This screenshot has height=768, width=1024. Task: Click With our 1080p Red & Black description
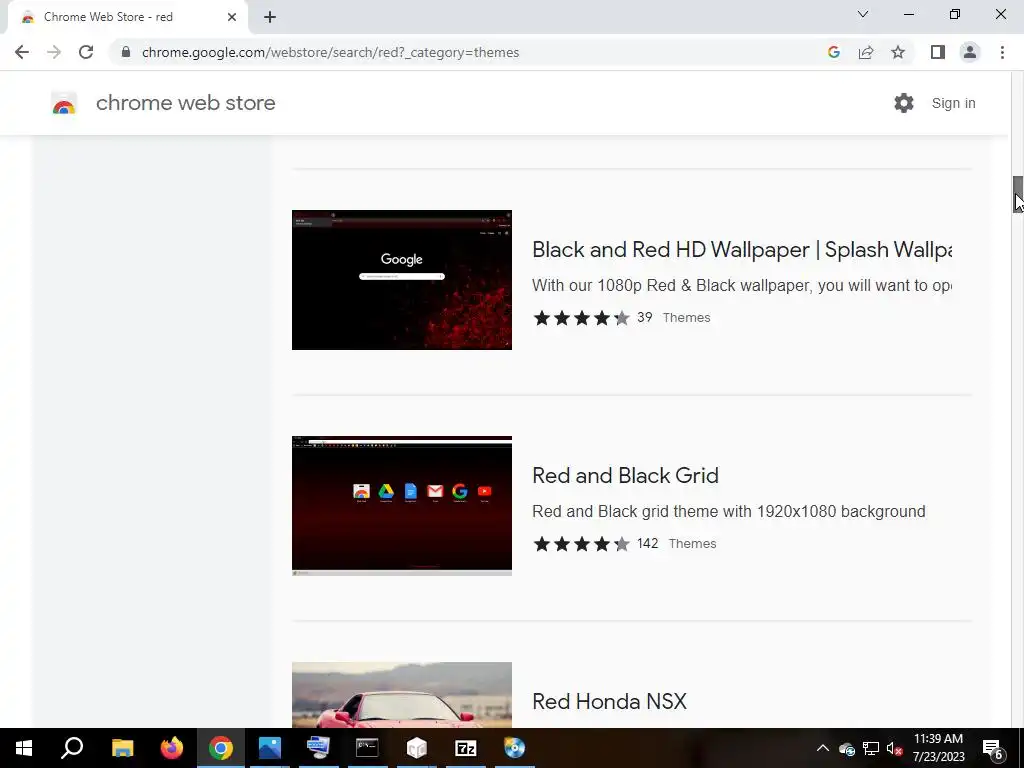coord(742,285)
